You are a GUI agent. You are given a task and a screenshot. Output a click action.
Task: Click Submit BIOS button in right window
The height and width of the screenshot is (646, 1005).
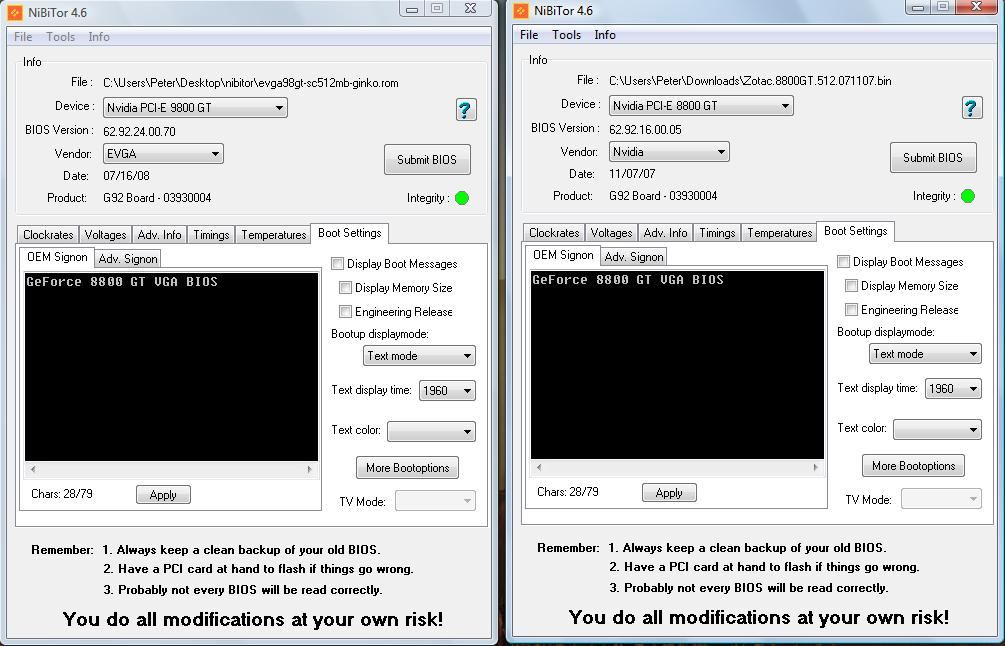933,158
